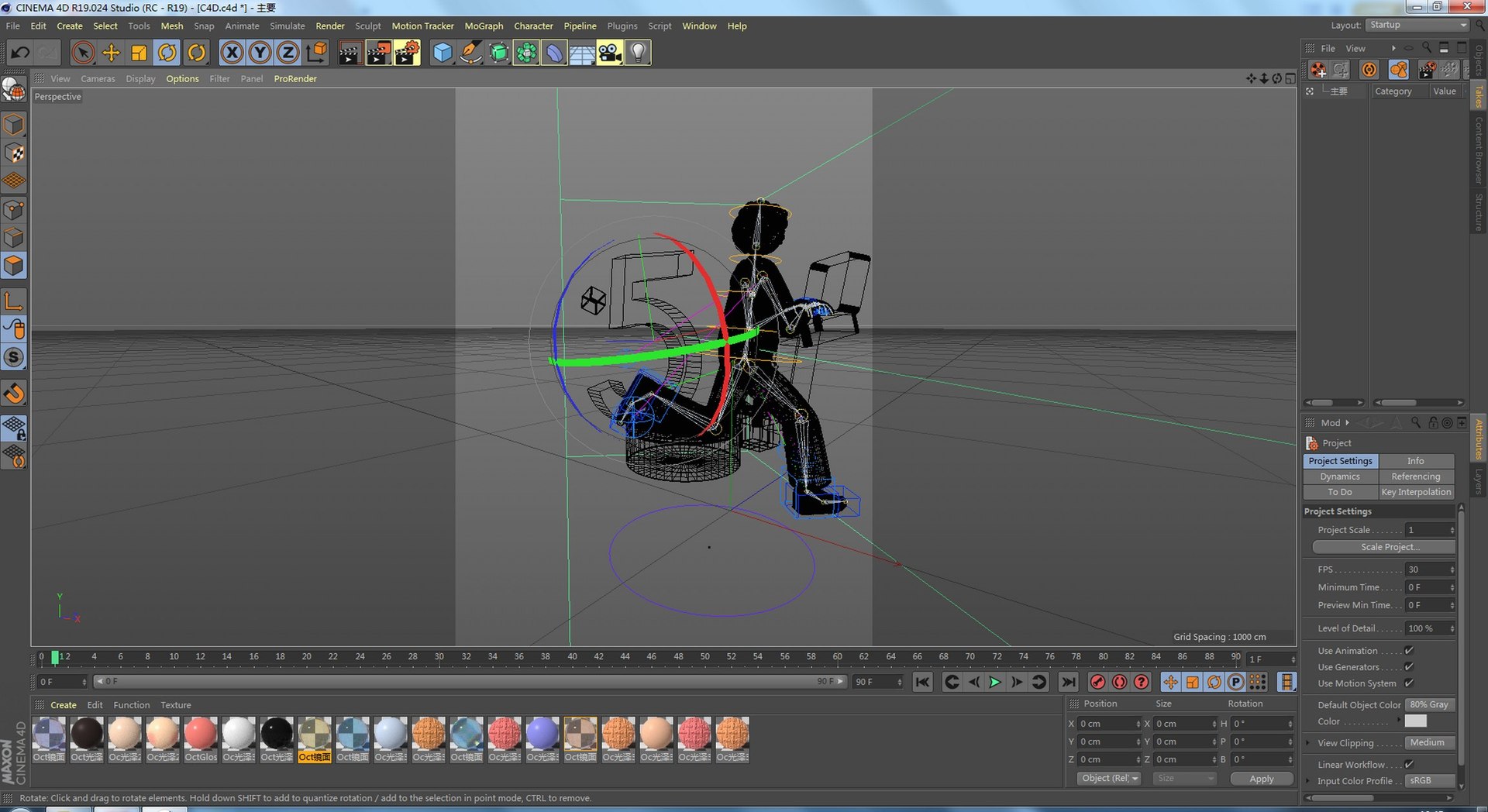Click the Coordinate System icon
1488x812 pixels.
click(316, 53)
